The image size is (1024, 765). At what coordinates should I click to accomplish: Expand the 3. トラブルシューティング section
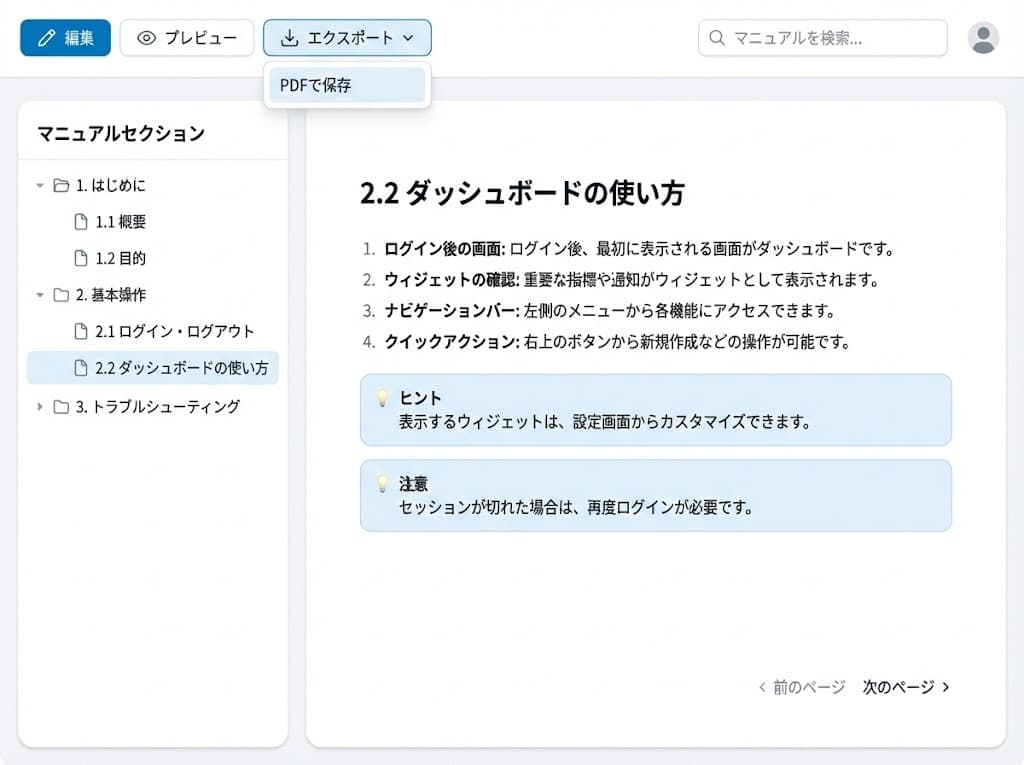(x=42, y=407)
